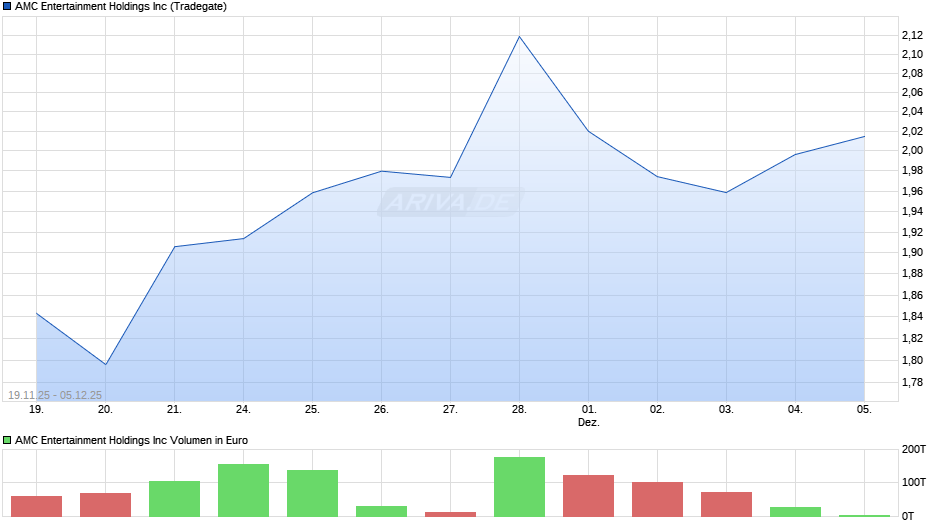Click the green volume bar for the 21st

click(174, 499)
